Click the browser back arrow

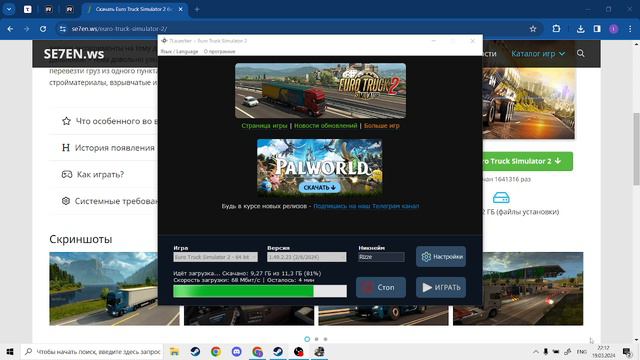tap(10, 29)
